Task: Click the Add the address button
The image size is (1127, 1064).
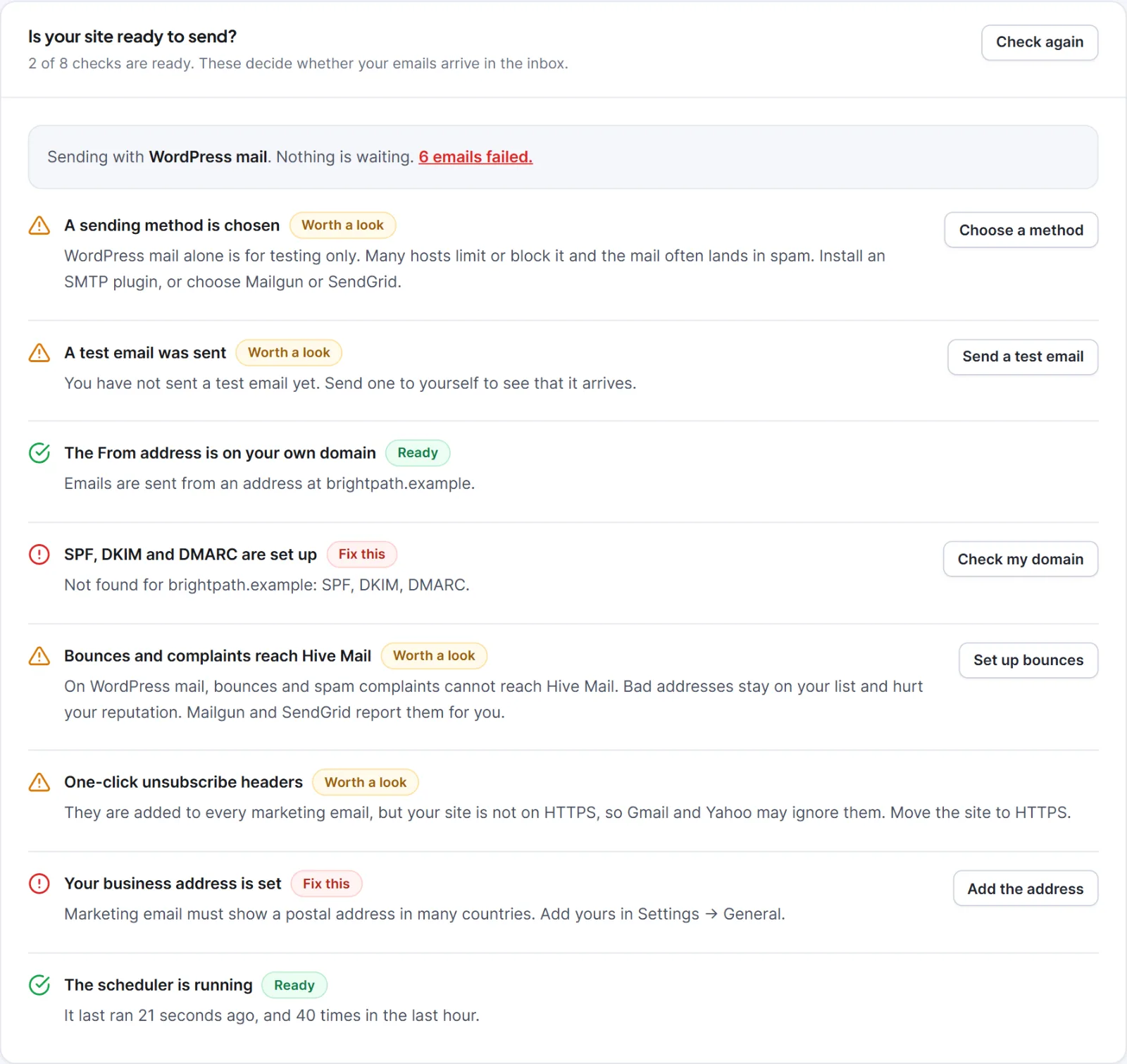Action: 1025,889
